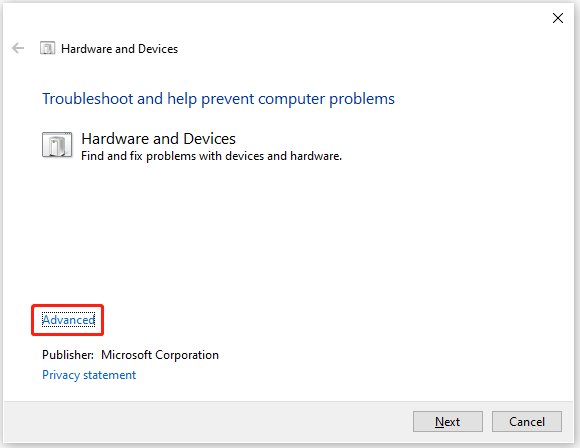
Task: Click the words devices and hardware in description
Action: click(x=283, y=156)
